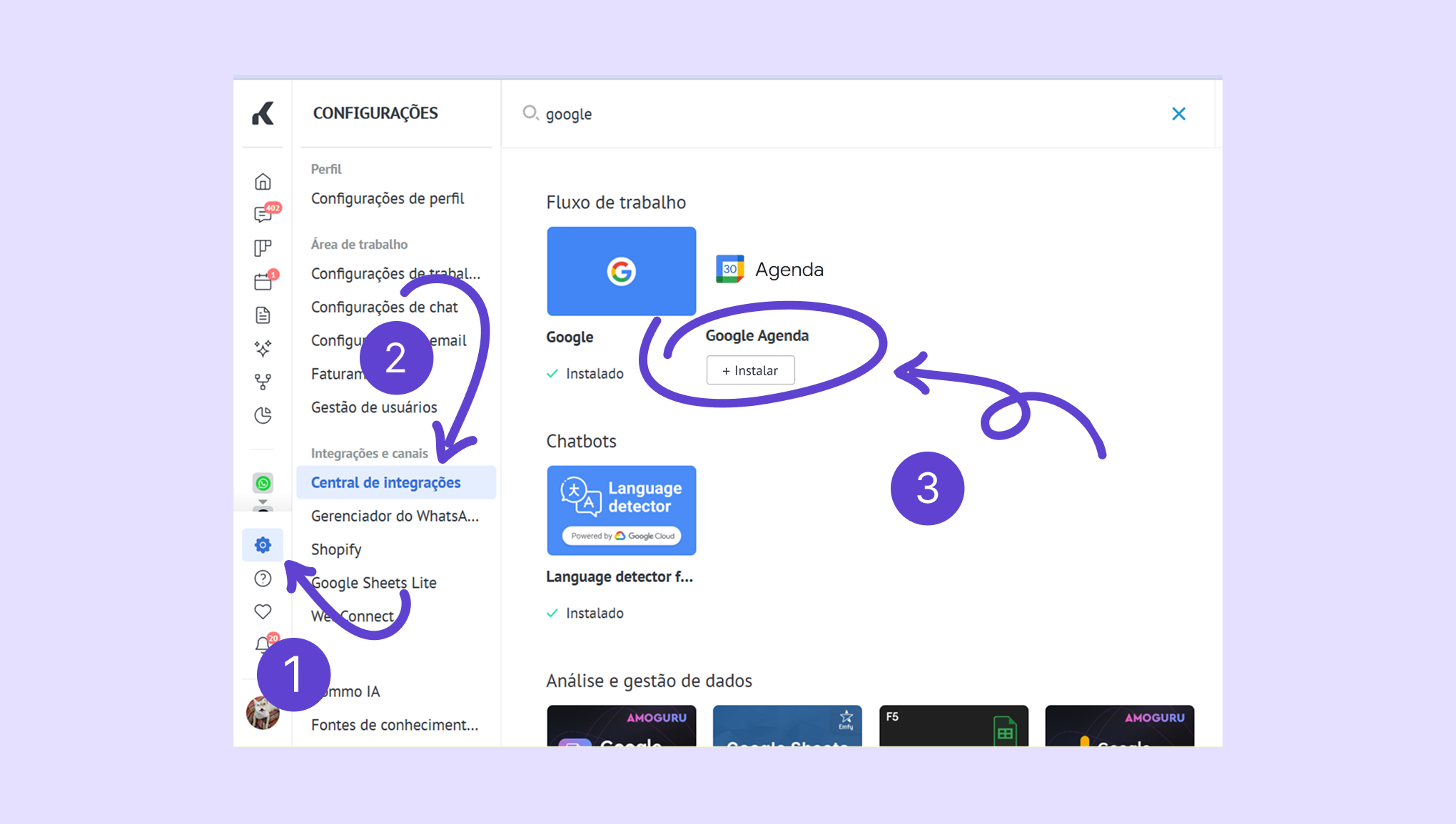The height and width of the screenshot is (824, 1456).
Task: Open the analytics pie chart icon
Action: coord(263,414)
